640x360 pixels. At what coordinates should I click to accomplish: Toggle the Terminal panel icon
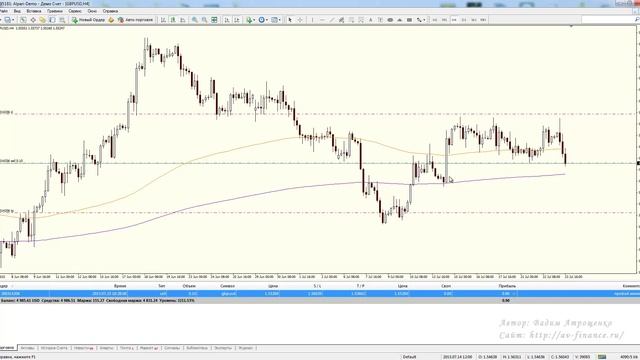pos(52,20)
